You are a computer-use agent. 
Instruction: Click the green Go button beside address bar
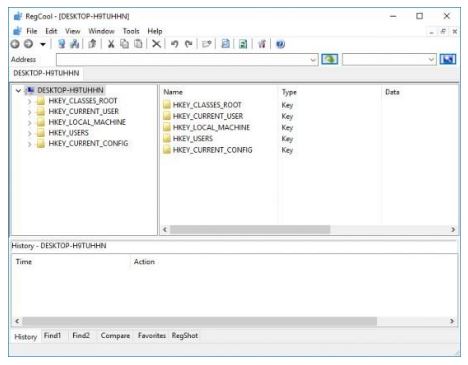tap(330, 59)
